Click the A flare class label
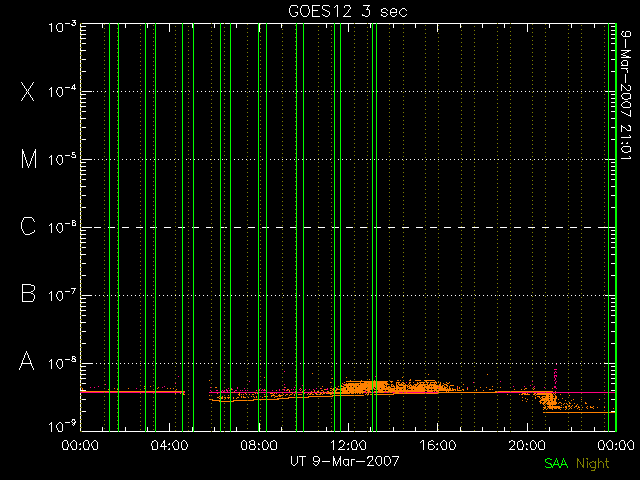Viewport: 640px width, 480px height. click(x=27, y=361)
